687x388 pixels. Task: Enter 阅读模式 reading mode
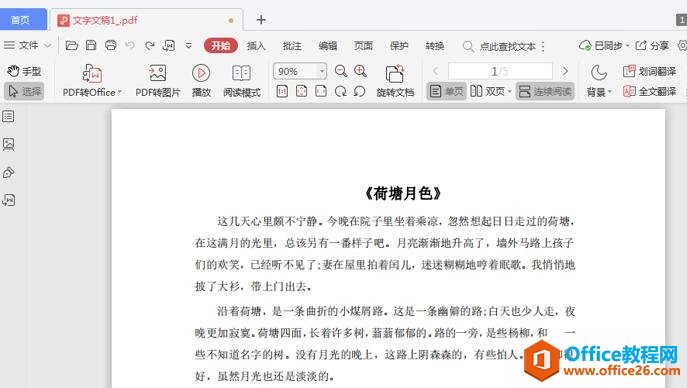[241, 80]
